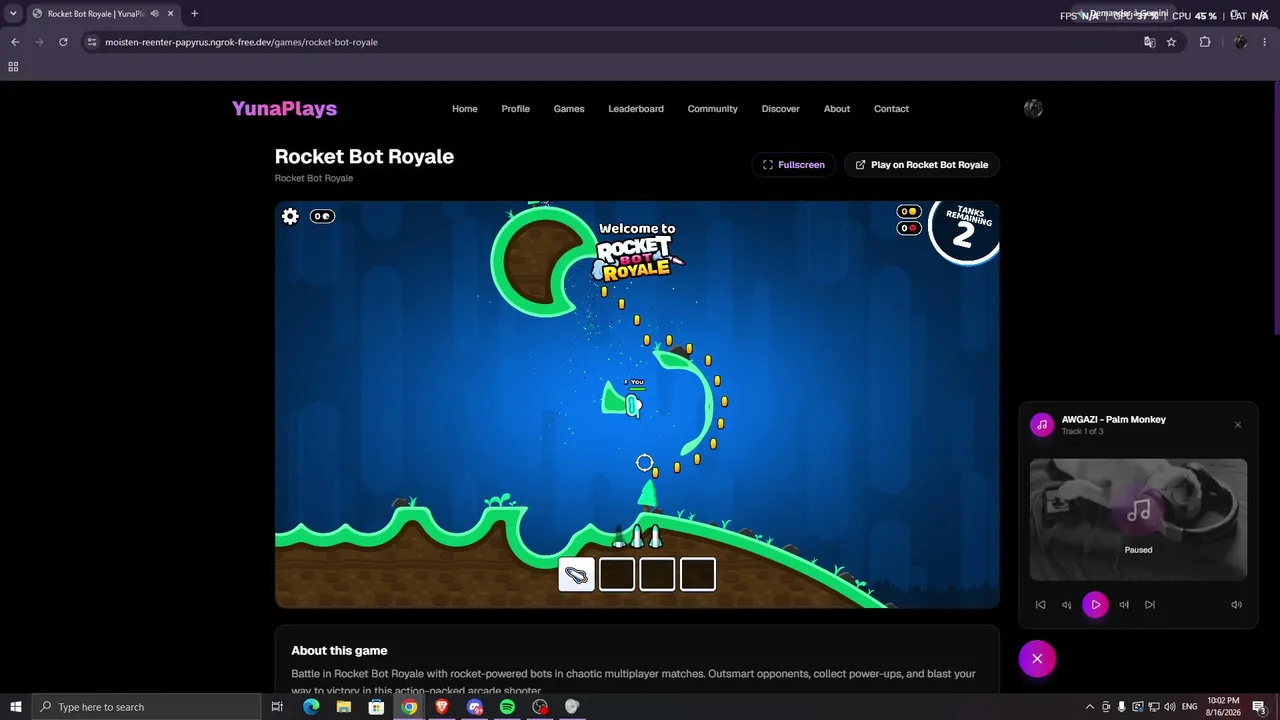Play the paused track
1280x720 pixels.
pyautogui.click(x=1095, y=605)
